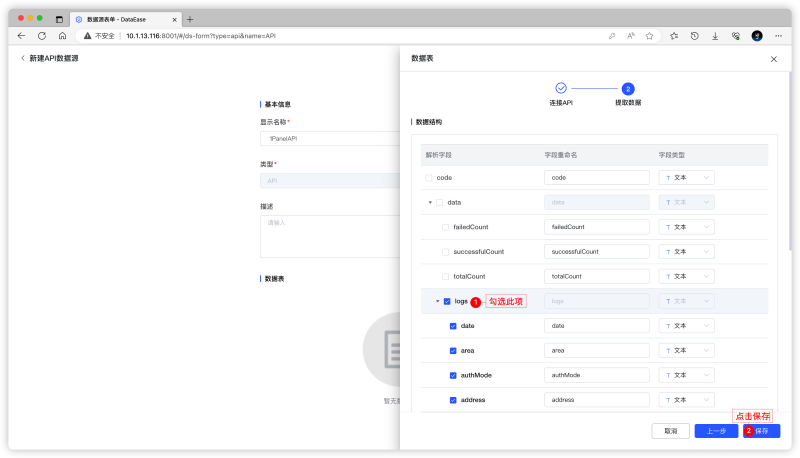
Task: Open field type dropdown for failedCount
Action: tap(686, 227)
